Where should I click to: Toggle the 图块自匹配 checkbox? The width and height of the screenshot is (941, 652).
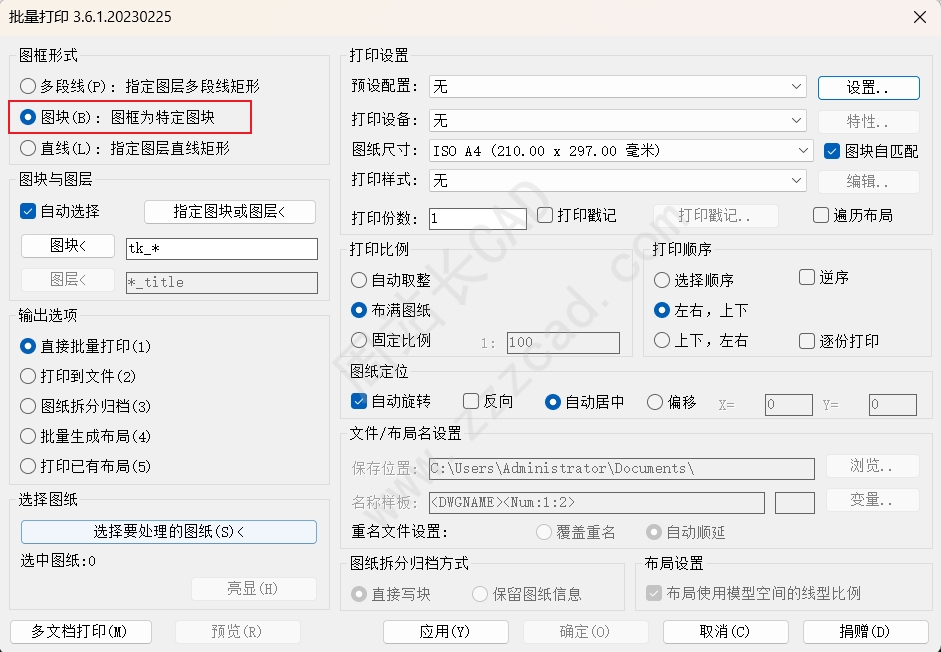pyautogui.click(x=831, y=151)
